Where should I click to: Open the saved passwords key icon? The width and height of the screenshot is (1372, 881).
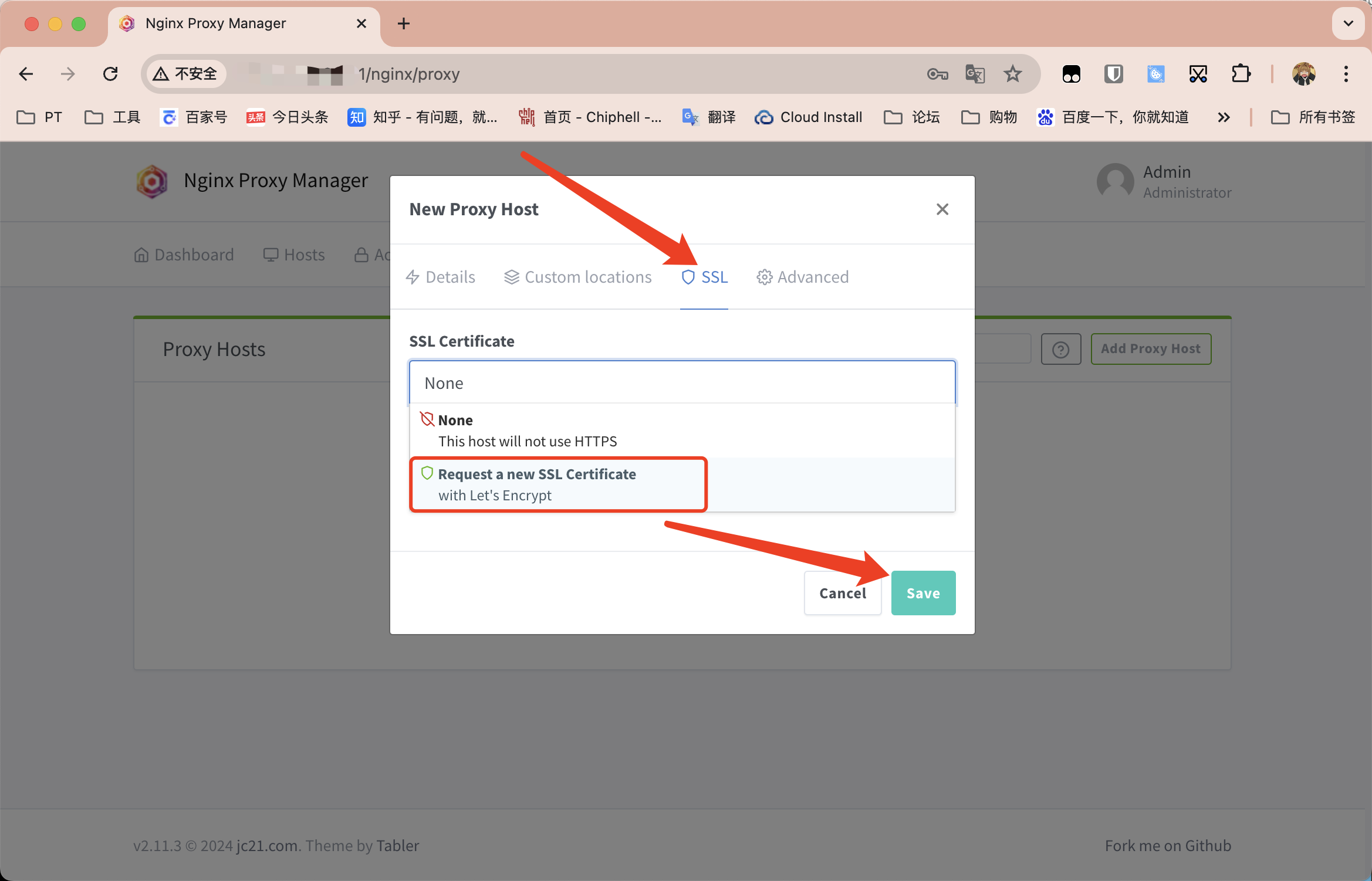pos(937,74)
